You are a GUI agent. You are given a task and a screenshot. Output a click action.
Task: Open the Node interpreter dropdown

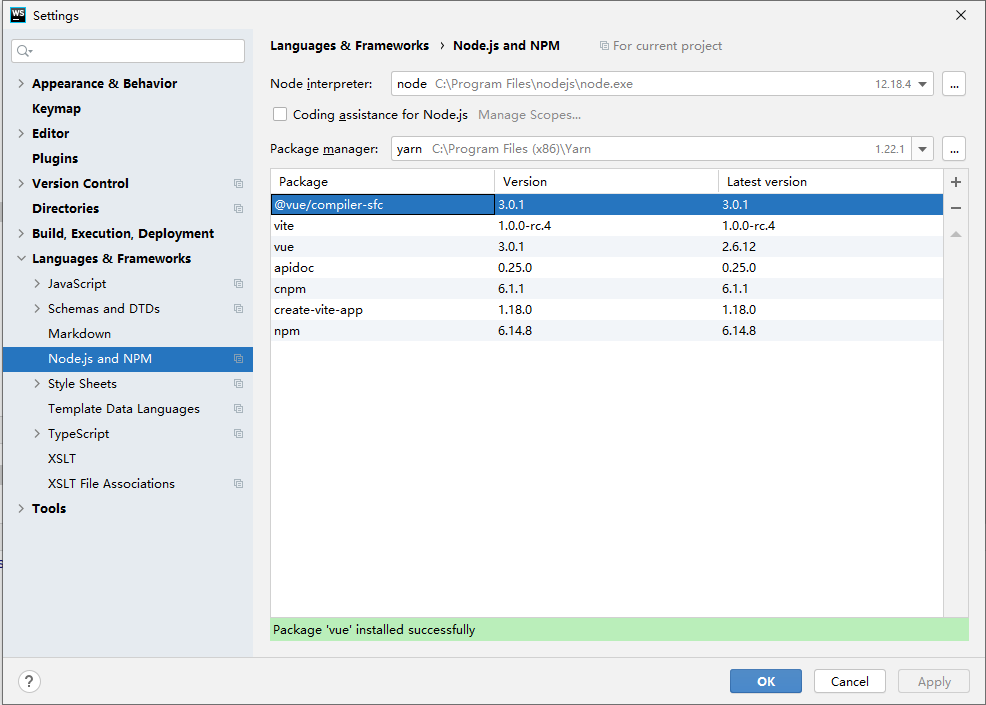click(x=922, y=84)
